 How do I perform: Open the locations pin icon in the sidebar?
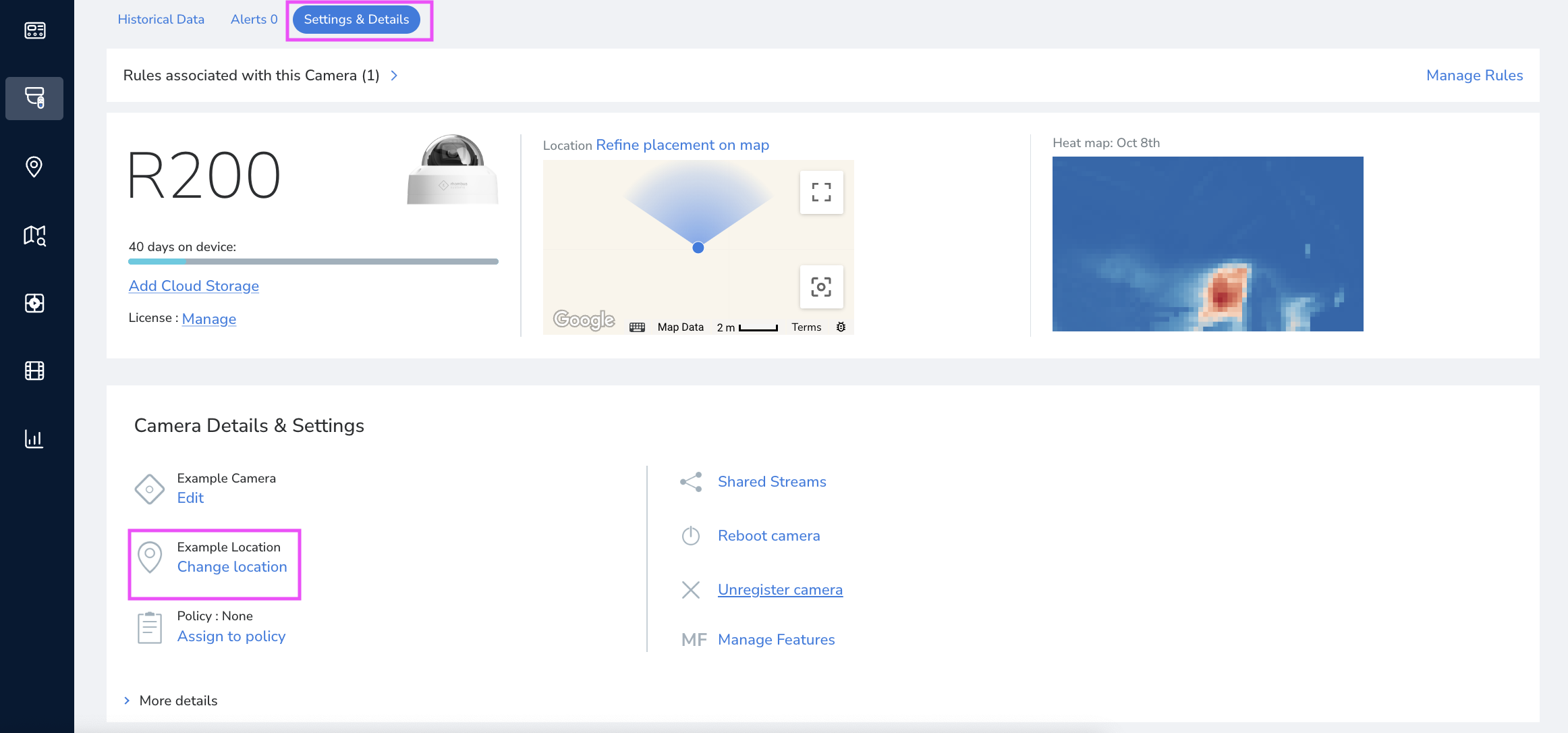click(x=34, y=167)
